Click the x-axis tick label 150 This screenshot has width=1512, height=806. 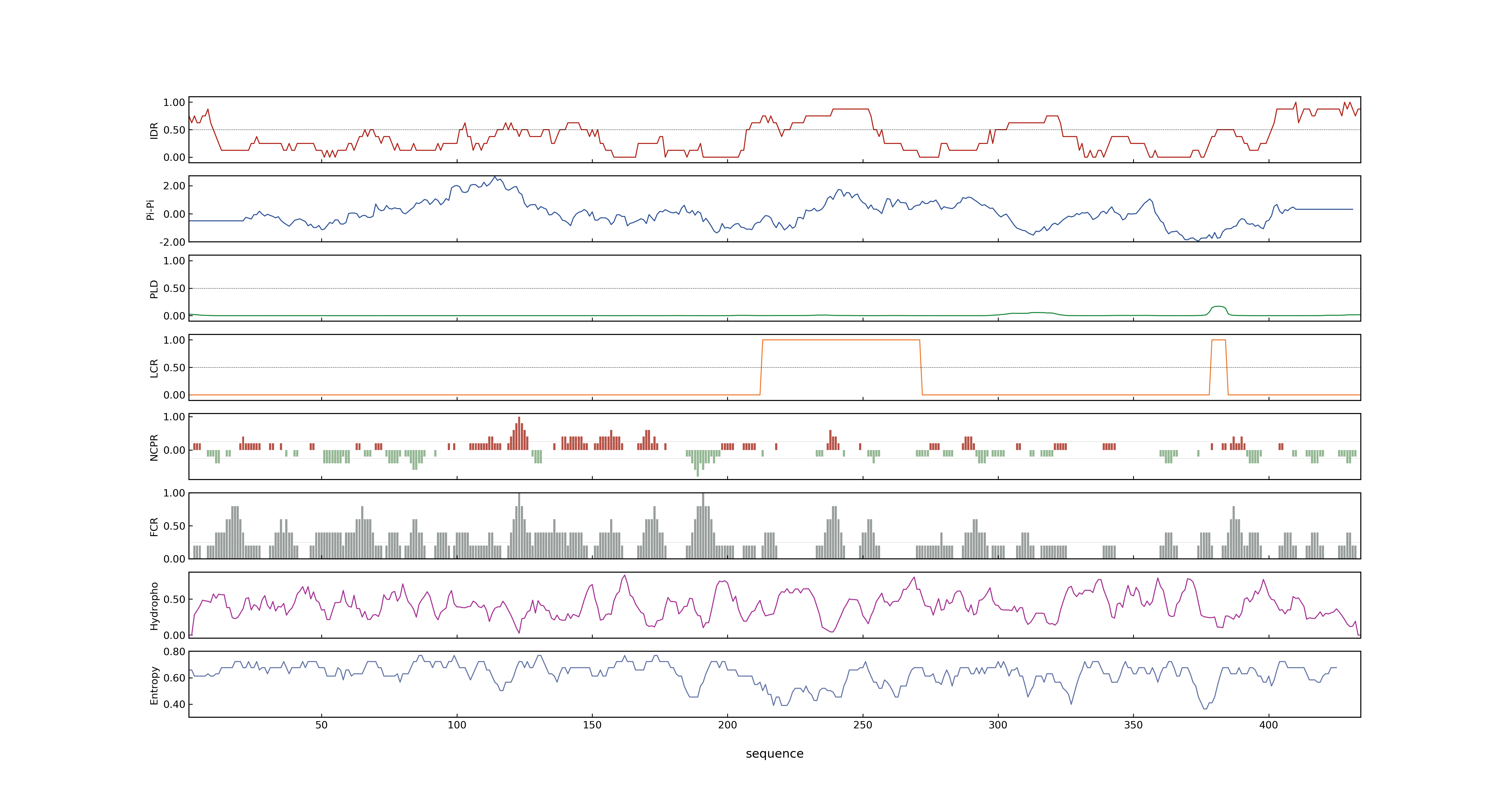(x=592, y=725)
